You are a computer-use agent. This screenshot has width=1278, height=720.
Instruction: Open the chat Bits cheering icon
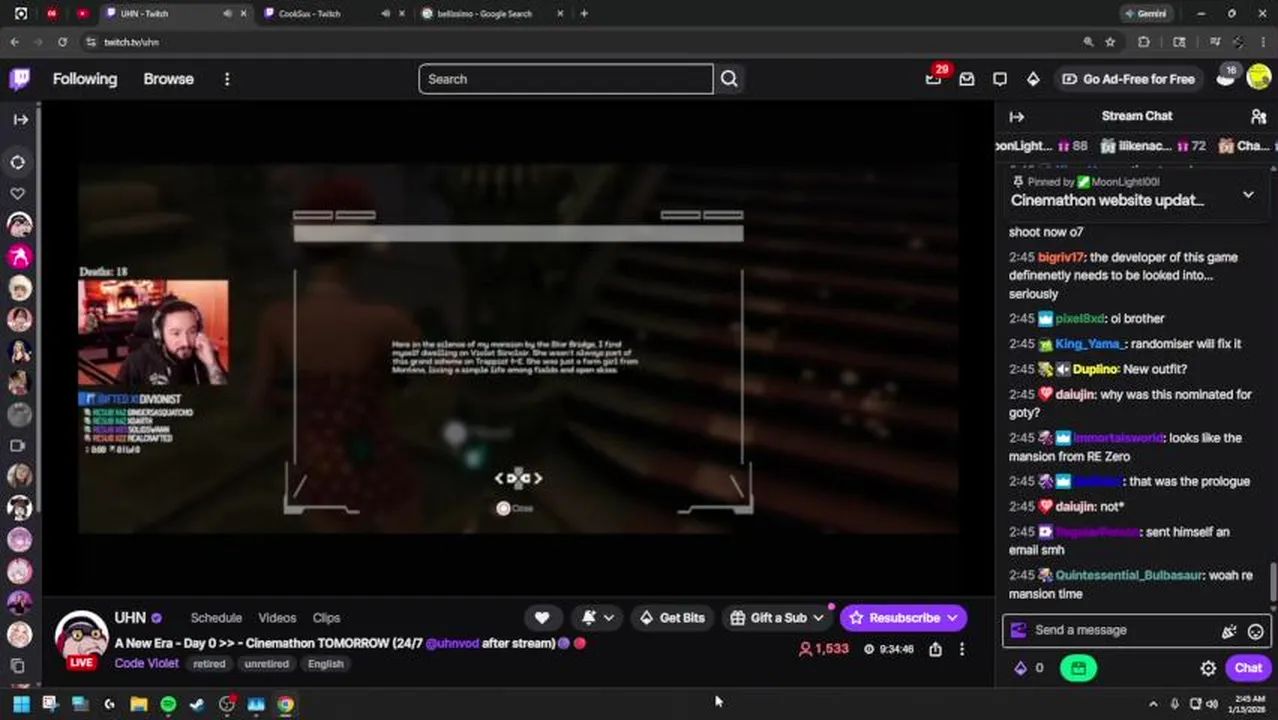coord(1229,631)
